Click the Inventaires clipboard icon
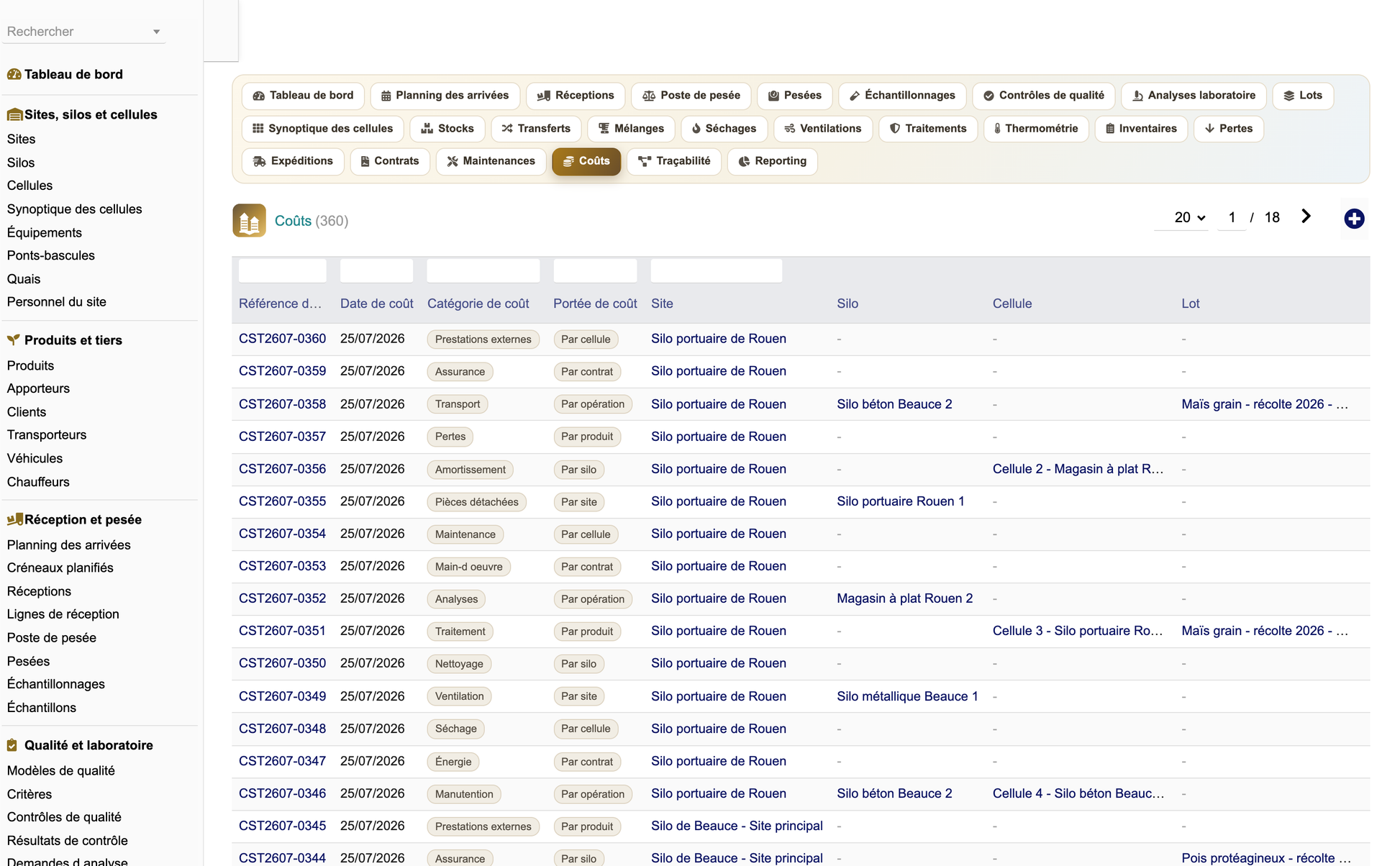This screenshot has width=1400, height=866. (1110, 129)
